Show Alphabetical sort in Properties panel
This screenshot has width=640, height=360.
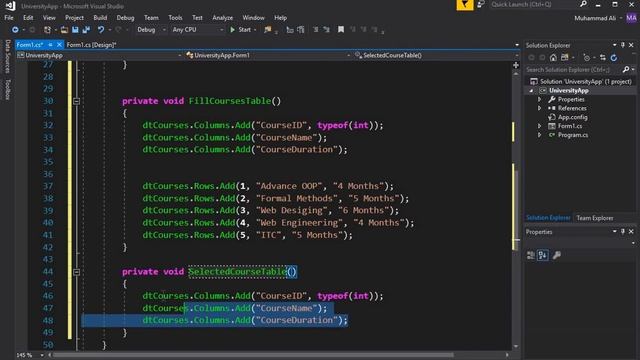click(x=542, y=256)
